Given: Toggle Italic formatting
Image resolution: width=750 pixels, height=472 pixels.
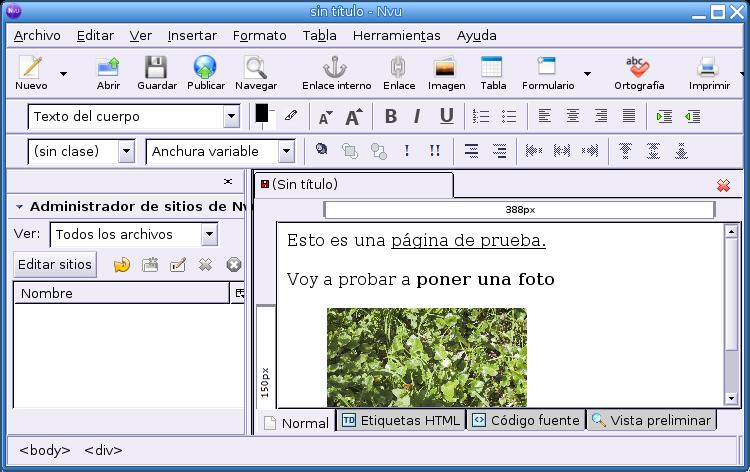Looking at the screenshot, I should (418, 116).
